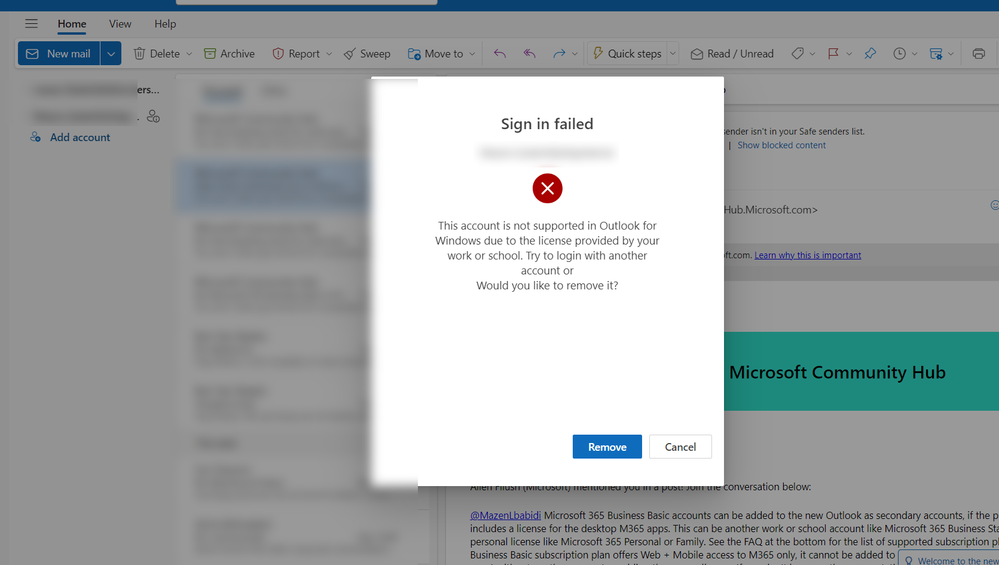Click the Forward arrow icon

[559, 54]
